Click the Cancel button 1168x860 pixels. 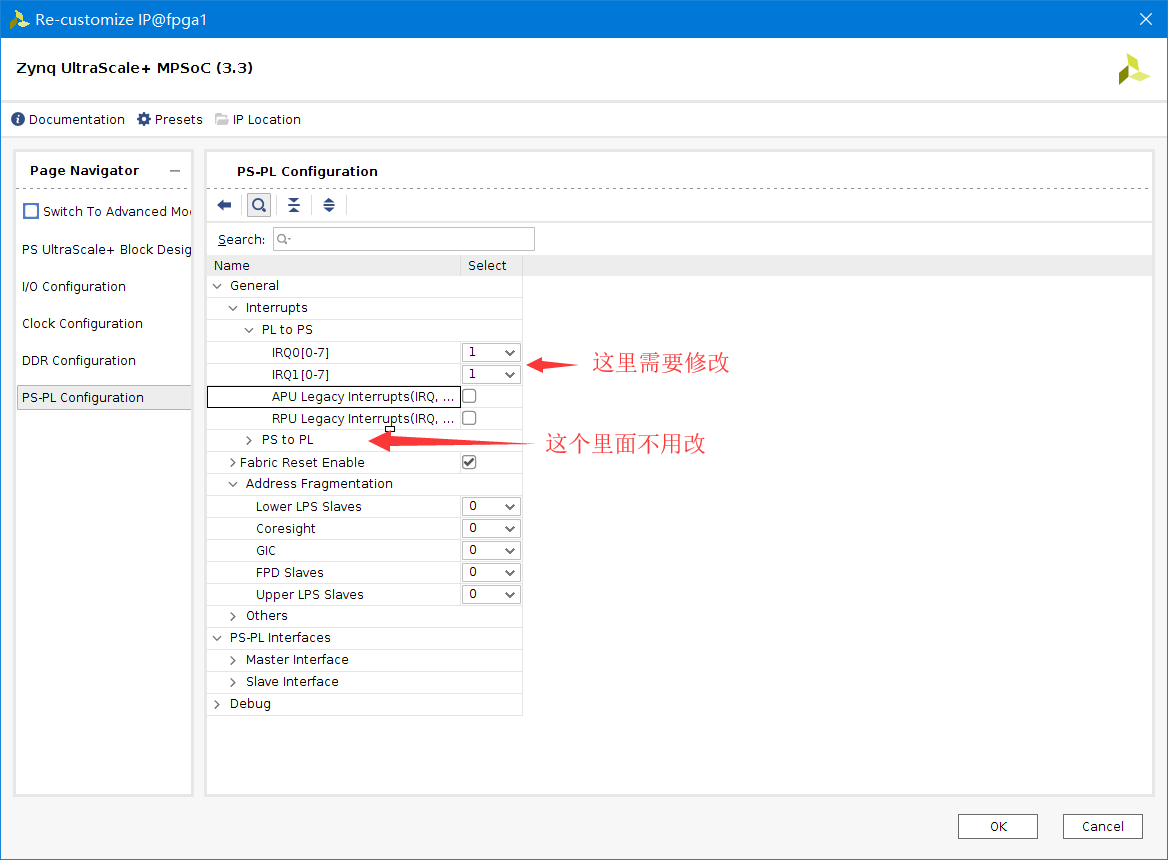[x=1102, y=826]
